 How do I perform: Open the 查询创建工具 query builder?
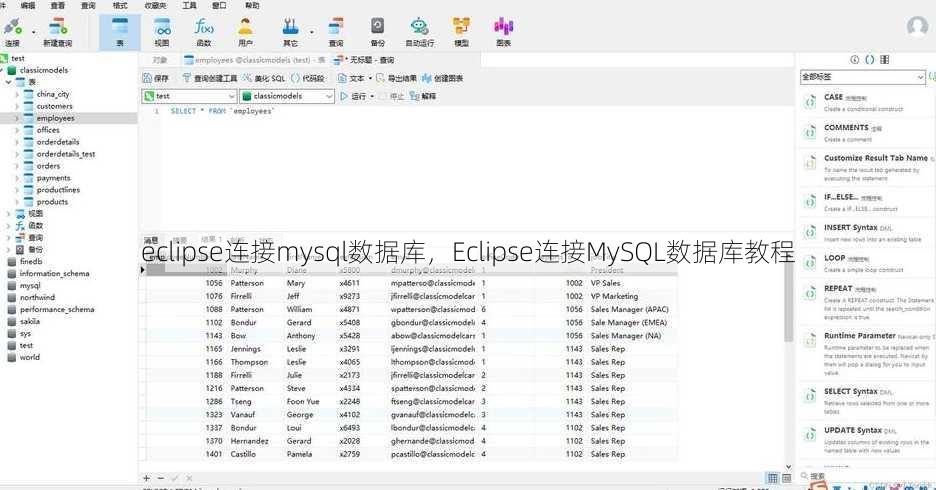click(210, 78)
